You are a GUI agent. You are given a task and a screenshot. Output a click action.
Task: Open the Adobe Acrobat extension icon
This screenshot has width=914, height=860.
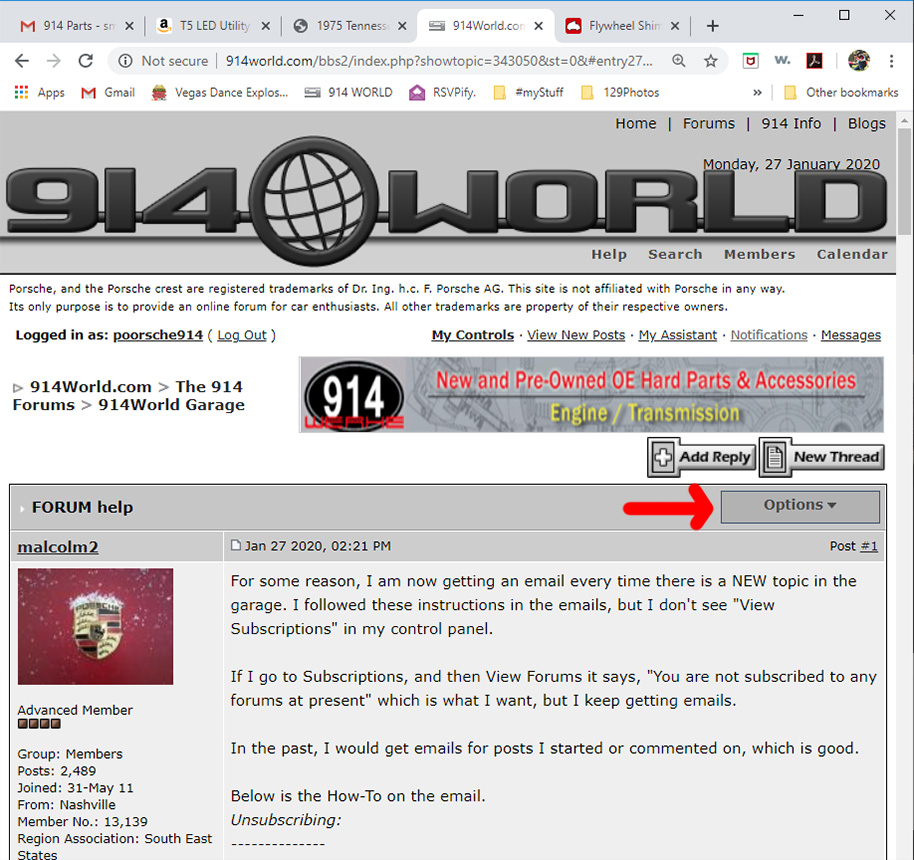(814, 61)
